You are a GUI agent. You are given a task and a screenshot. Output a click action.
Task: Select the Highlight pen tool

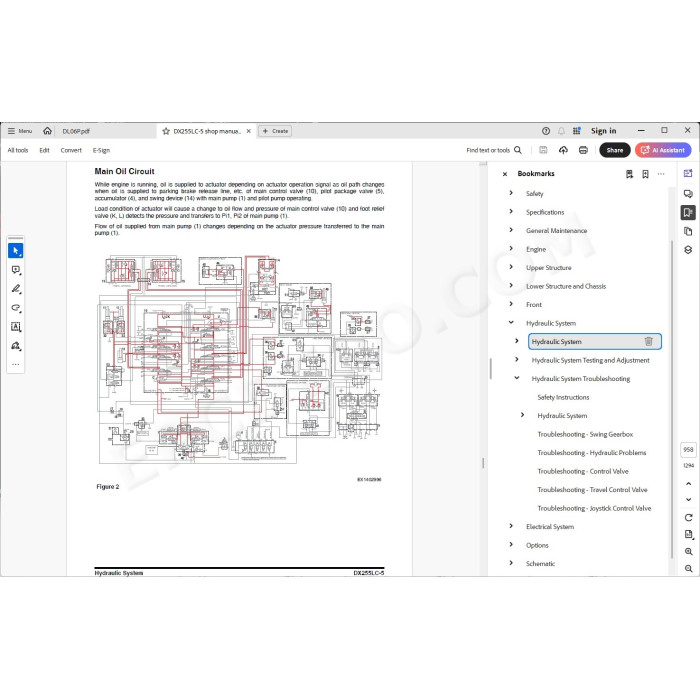click(16, 289)
